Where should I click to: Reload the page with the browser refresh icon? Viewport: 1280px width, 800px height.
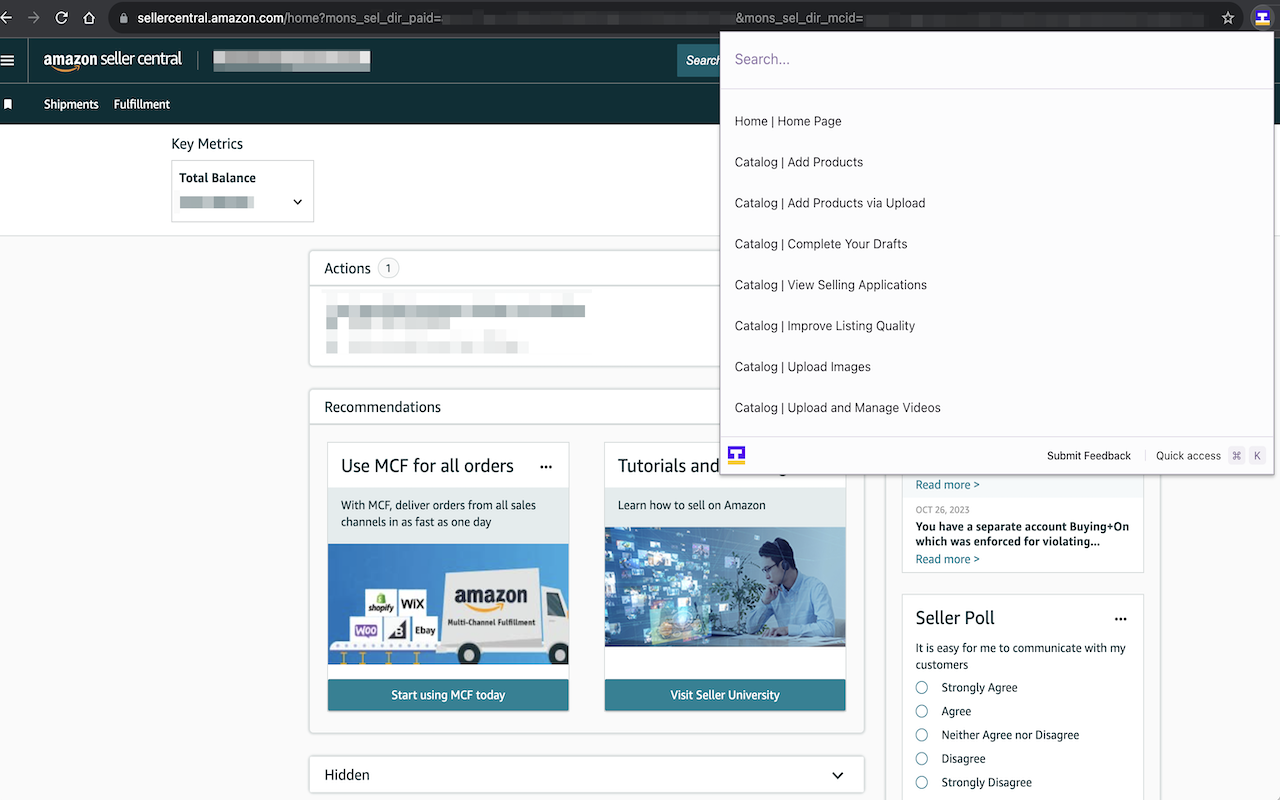pos(62,18)
